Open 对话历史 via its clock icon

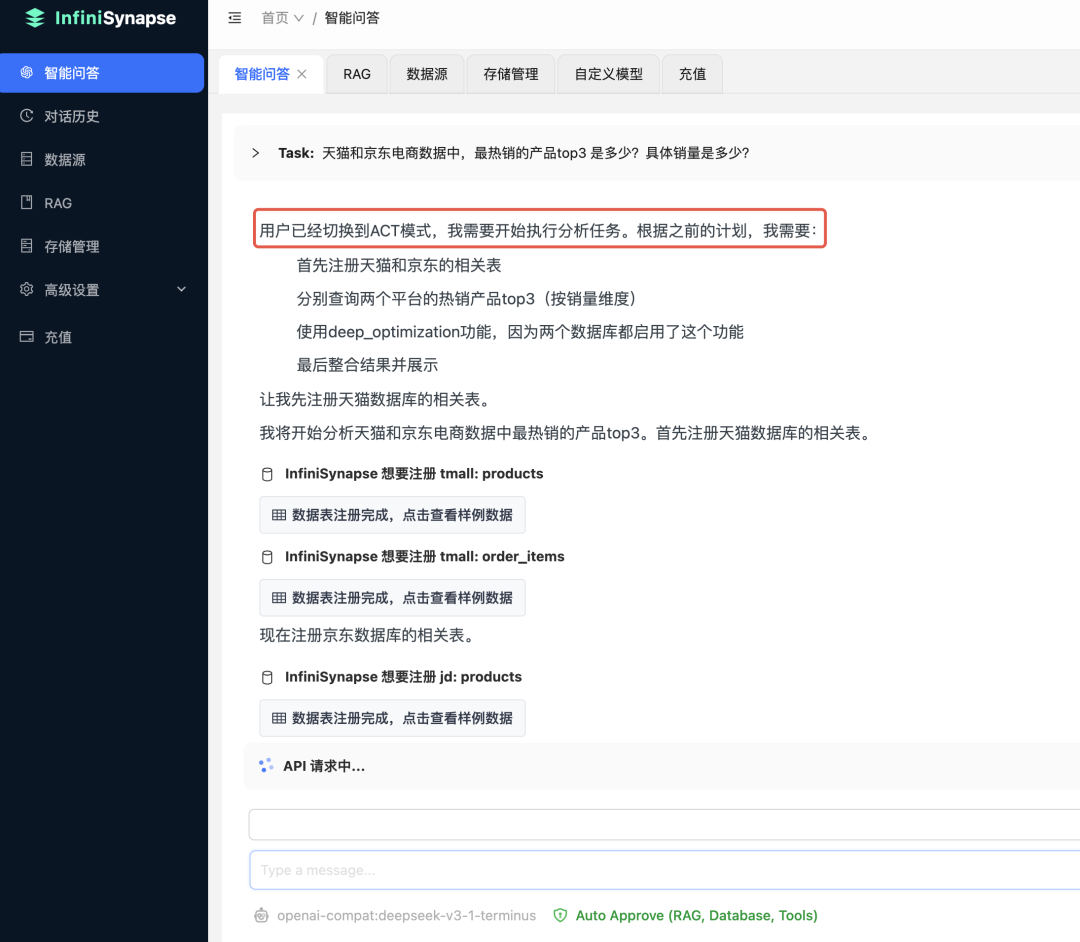point(27,116)
